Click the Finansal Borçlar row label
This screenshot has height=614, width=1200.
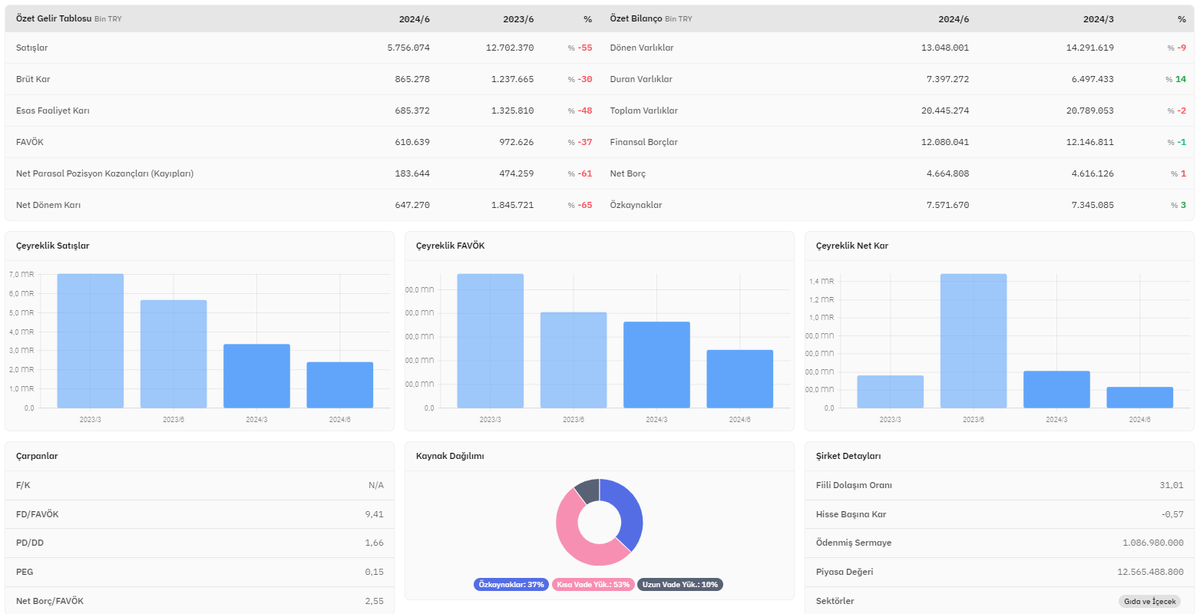tap(644, 142)
